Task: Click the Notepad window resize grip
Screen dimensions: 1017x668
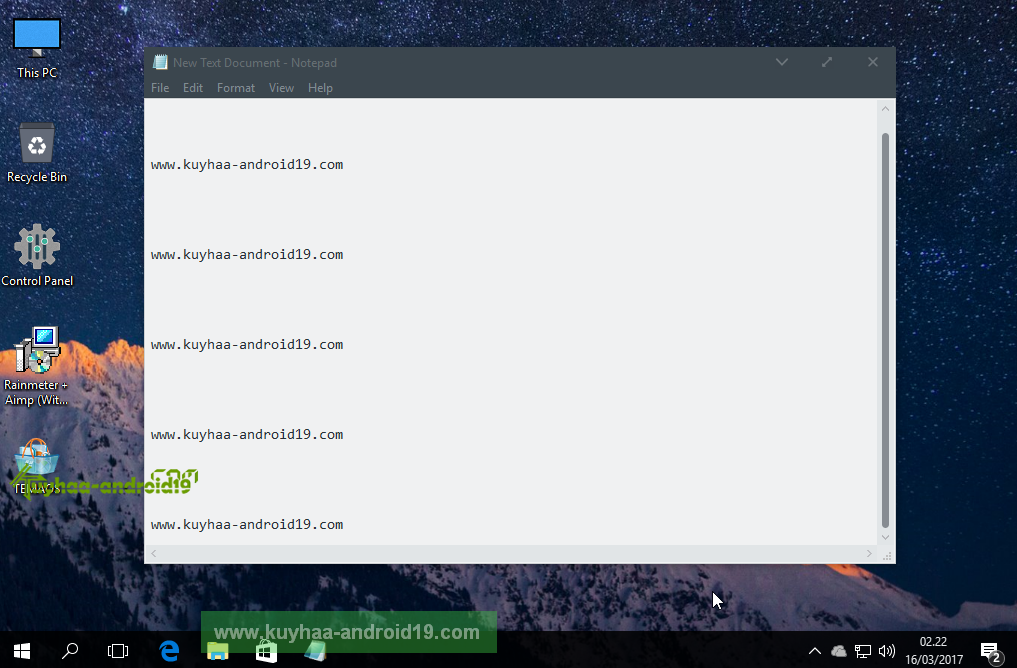Action: point(887,555)
